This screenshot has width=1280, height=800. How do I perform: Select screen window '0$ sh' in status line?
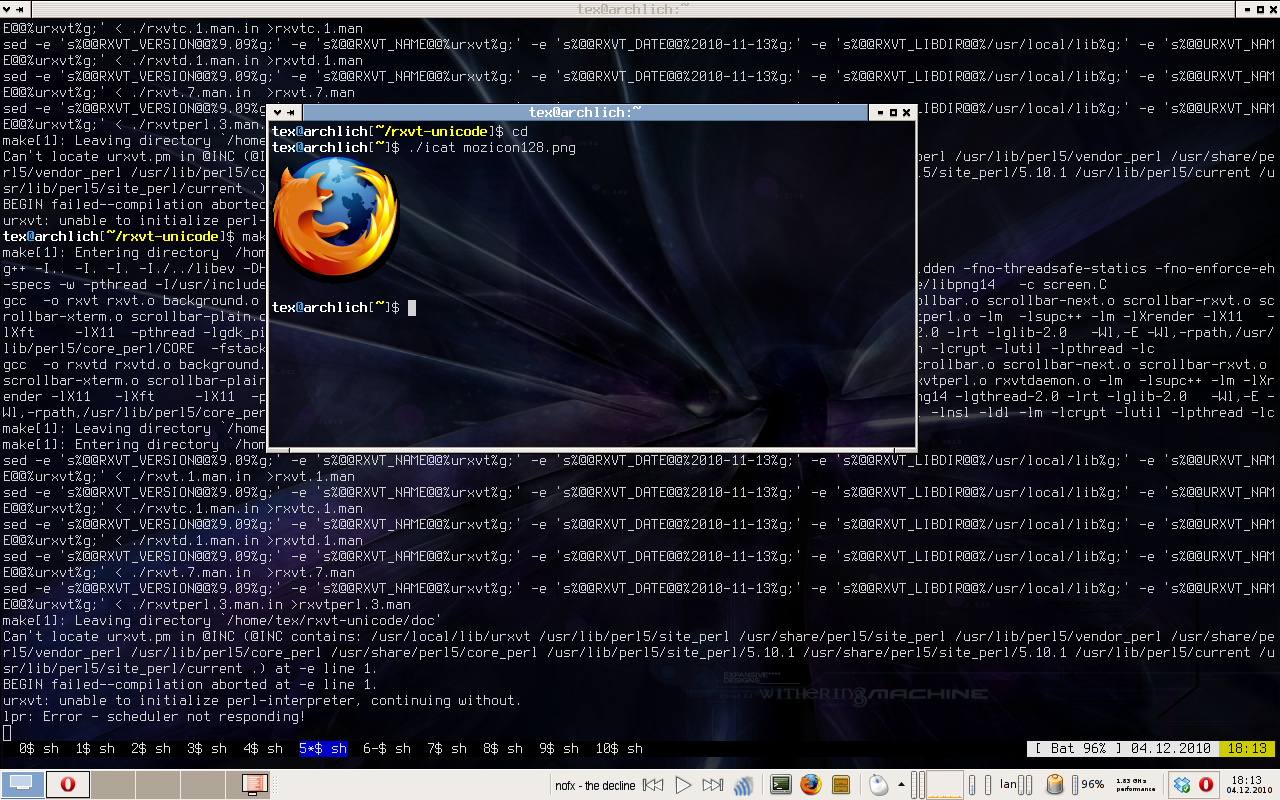pos(39,748)
